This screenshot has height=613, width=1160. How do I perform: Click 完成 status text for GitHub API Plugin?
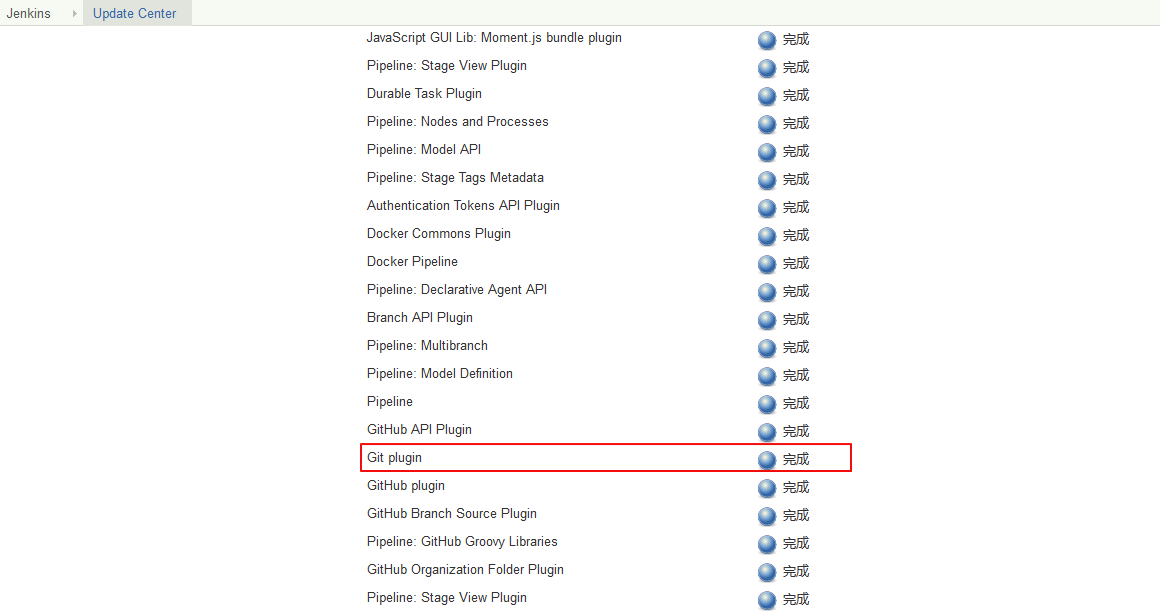[x=796, y=432]
